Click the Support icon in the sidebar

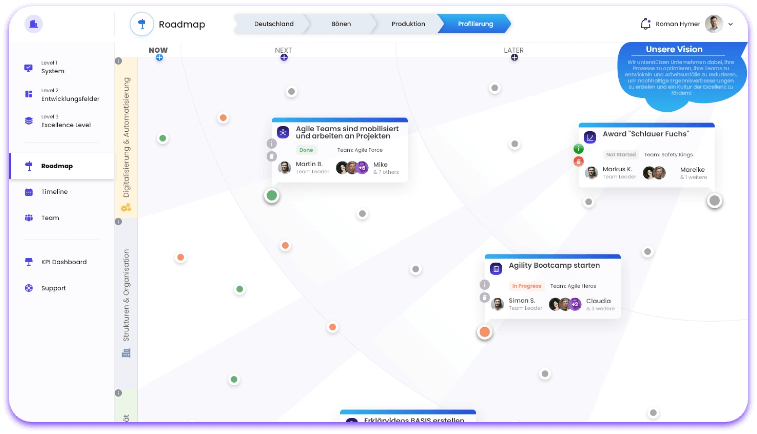(28, 288)
